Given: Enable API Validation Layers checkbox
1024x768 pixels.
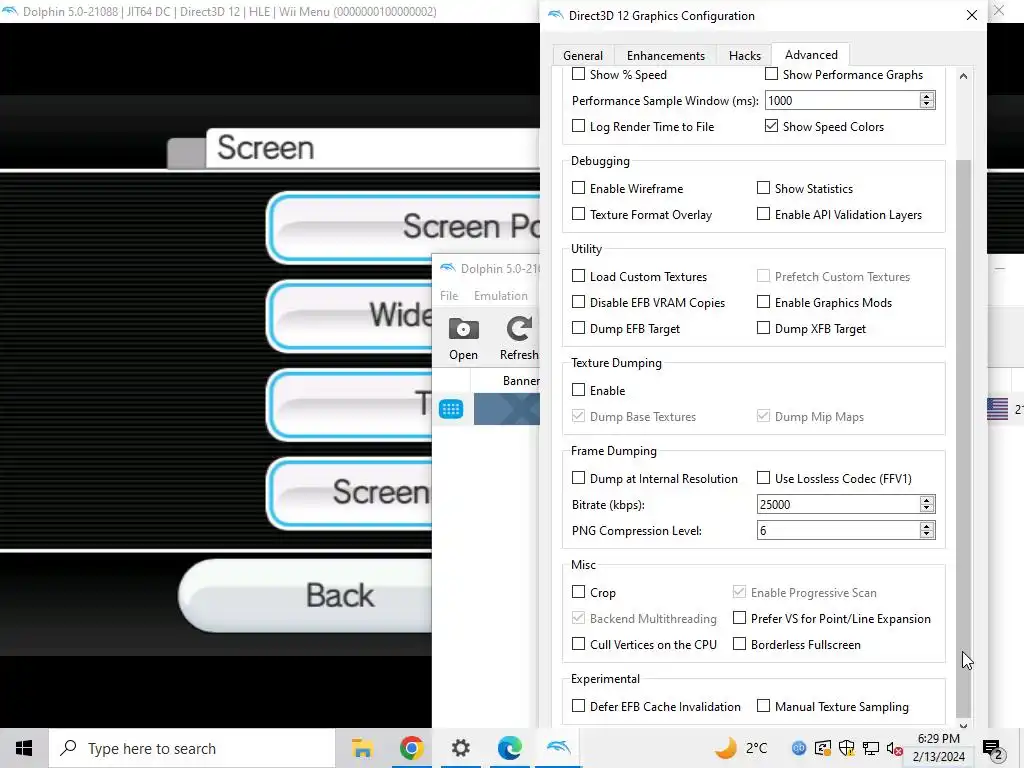Looking at the screenshot, I should point(763,214).
